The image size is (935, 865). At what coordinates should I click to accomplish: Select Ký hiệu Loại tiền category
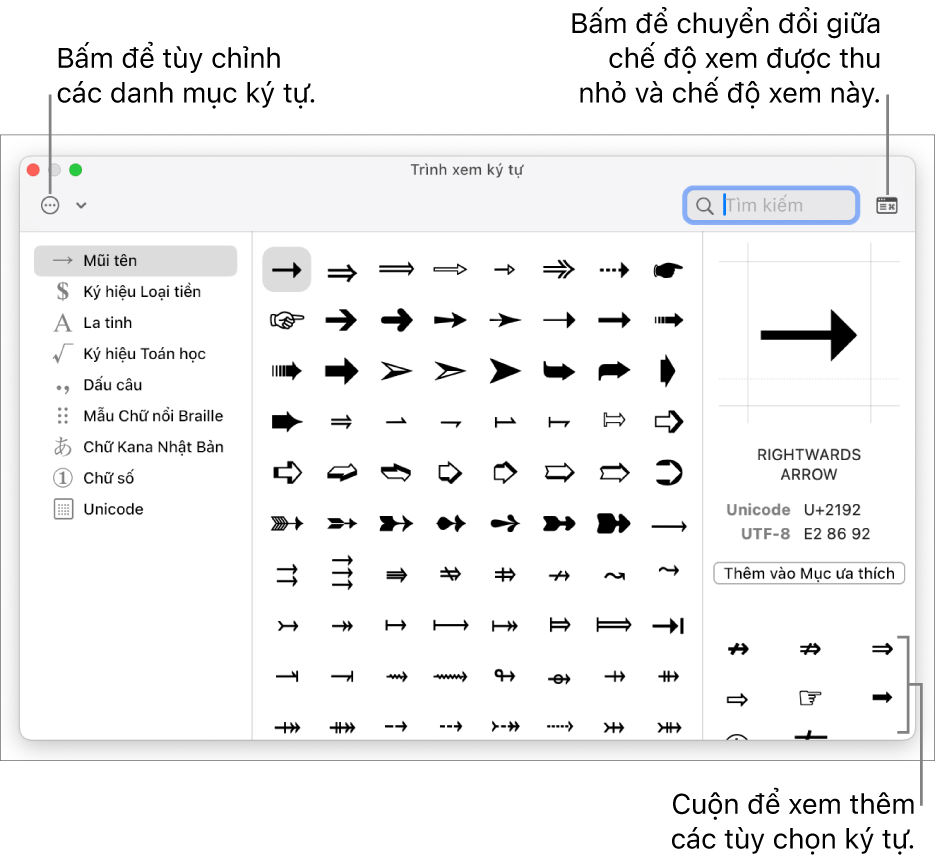[135, 292]
